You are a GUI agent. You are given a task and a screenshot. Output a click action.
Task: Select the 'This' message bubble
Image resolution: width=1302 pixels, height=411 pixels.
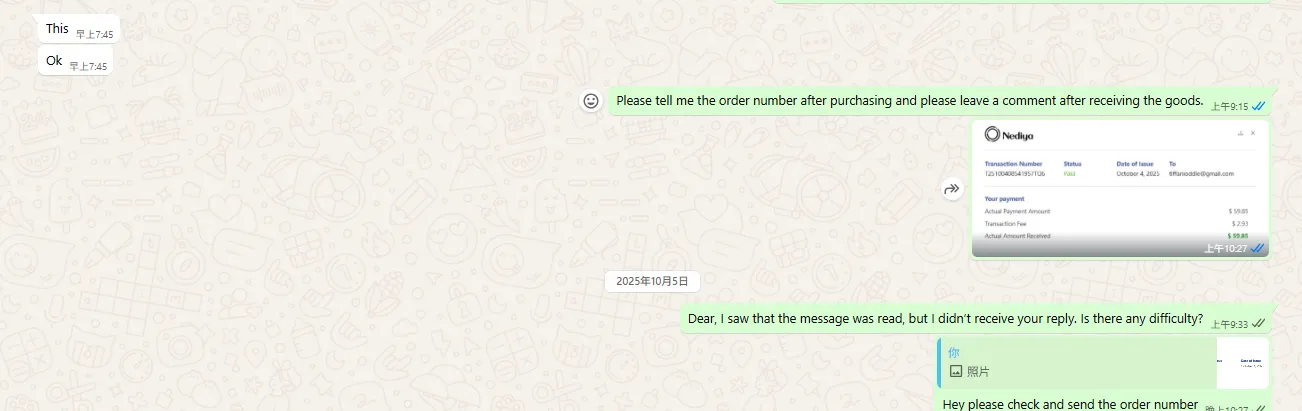point(79,30)
